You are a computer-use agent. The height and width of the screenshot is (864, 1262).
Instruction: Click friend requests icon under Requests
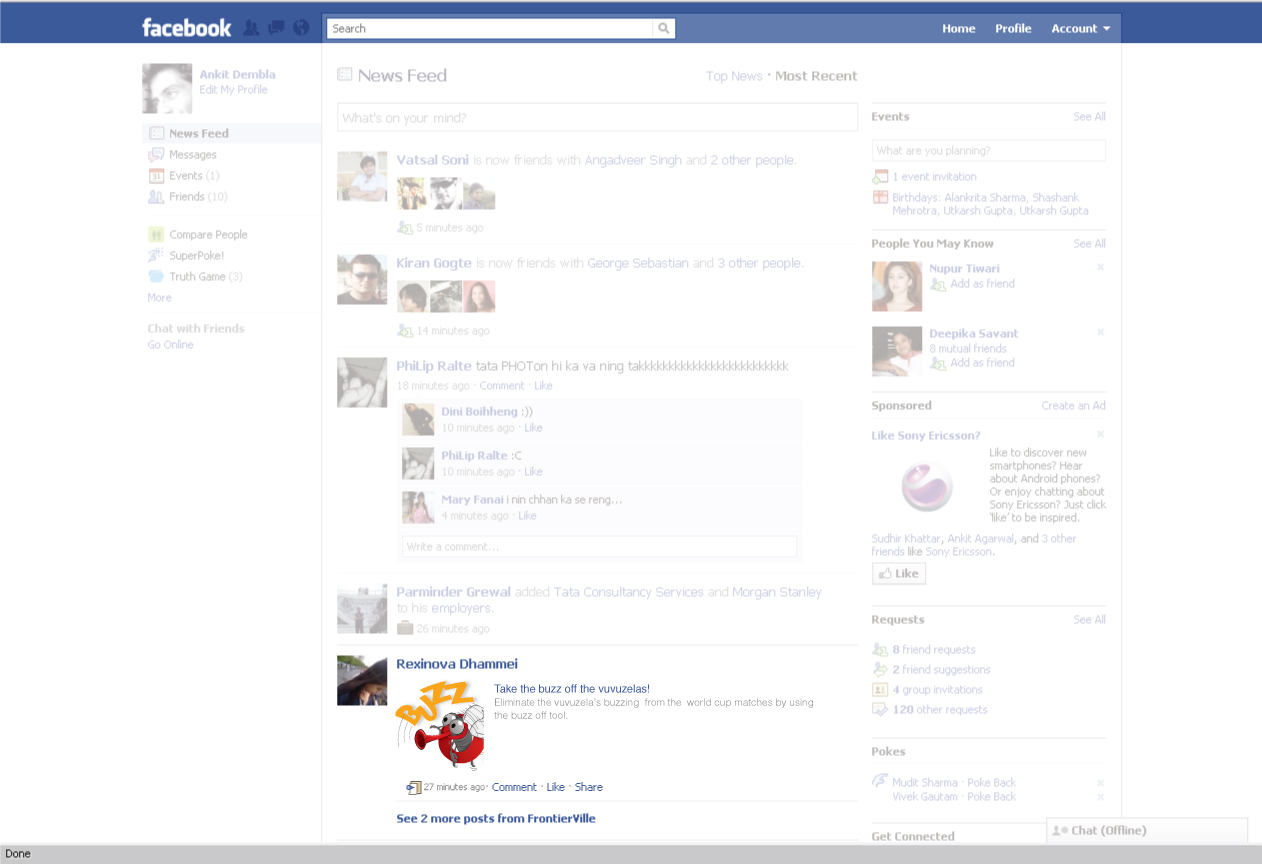pos(880,649)
